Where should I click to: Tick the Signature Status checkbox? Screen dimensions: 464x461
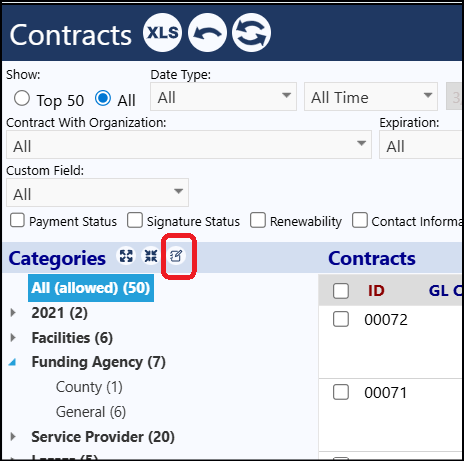pyautogui.click(x=135, y=220)
